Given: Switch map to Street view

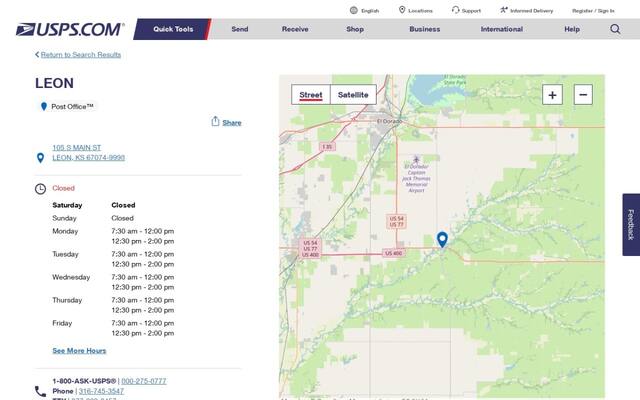Looking at the screenshot, I should [311, 95].
